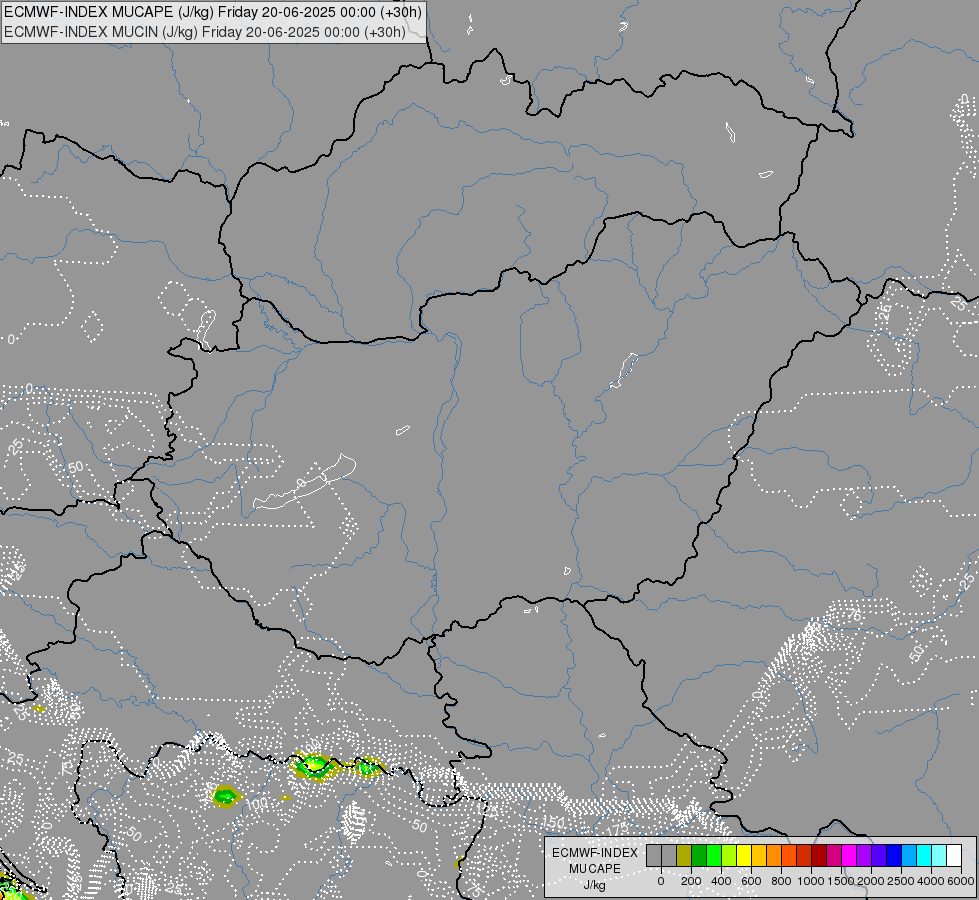Click the ECMWF-INDEX label in legend
The height and width of the screenshot is (900, 979).
595,853
